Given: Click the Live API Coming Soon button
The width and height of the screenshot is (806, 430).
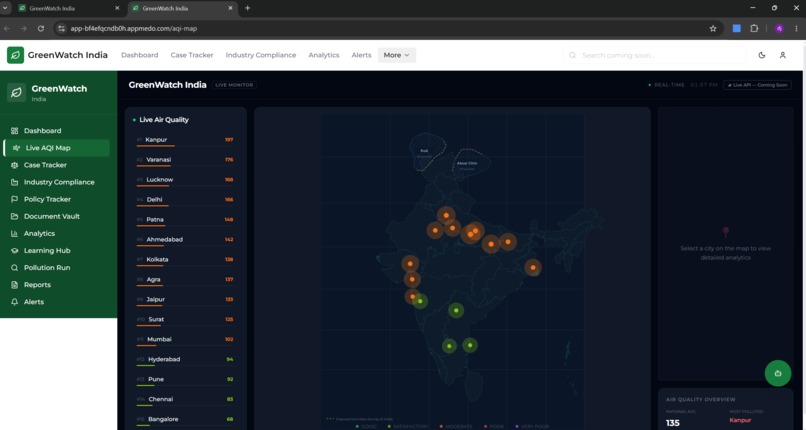Looking at the screenshot, I should 757,85.
